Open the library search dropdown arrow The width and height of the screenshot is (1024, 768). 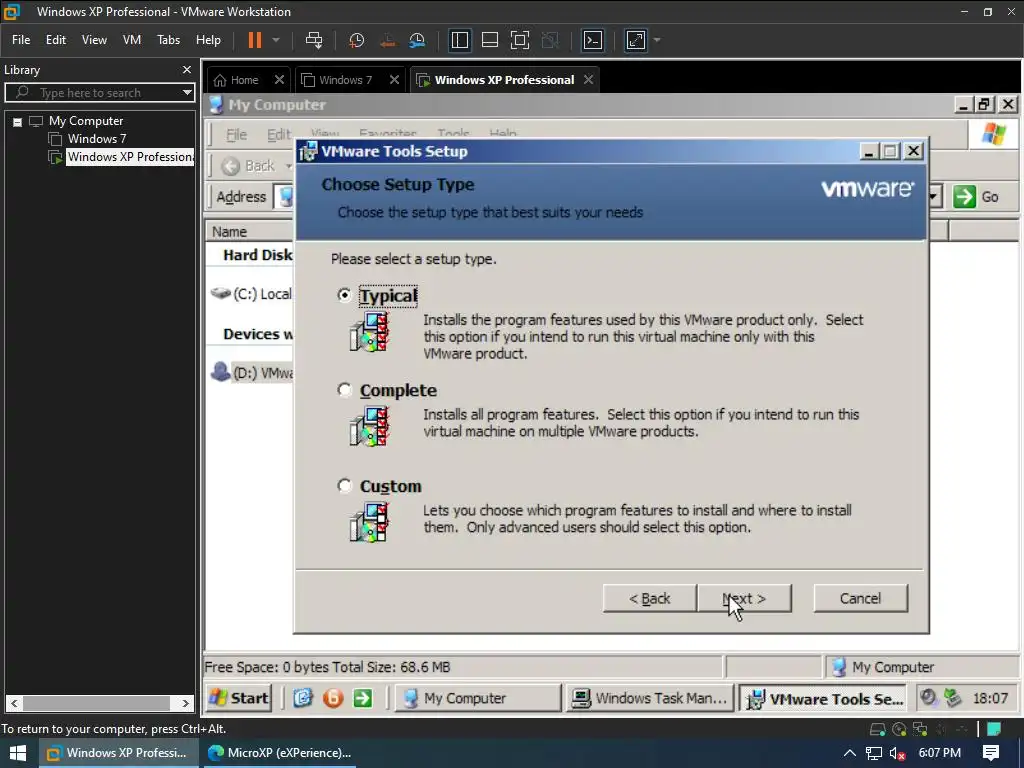click(x=187, y=93)
